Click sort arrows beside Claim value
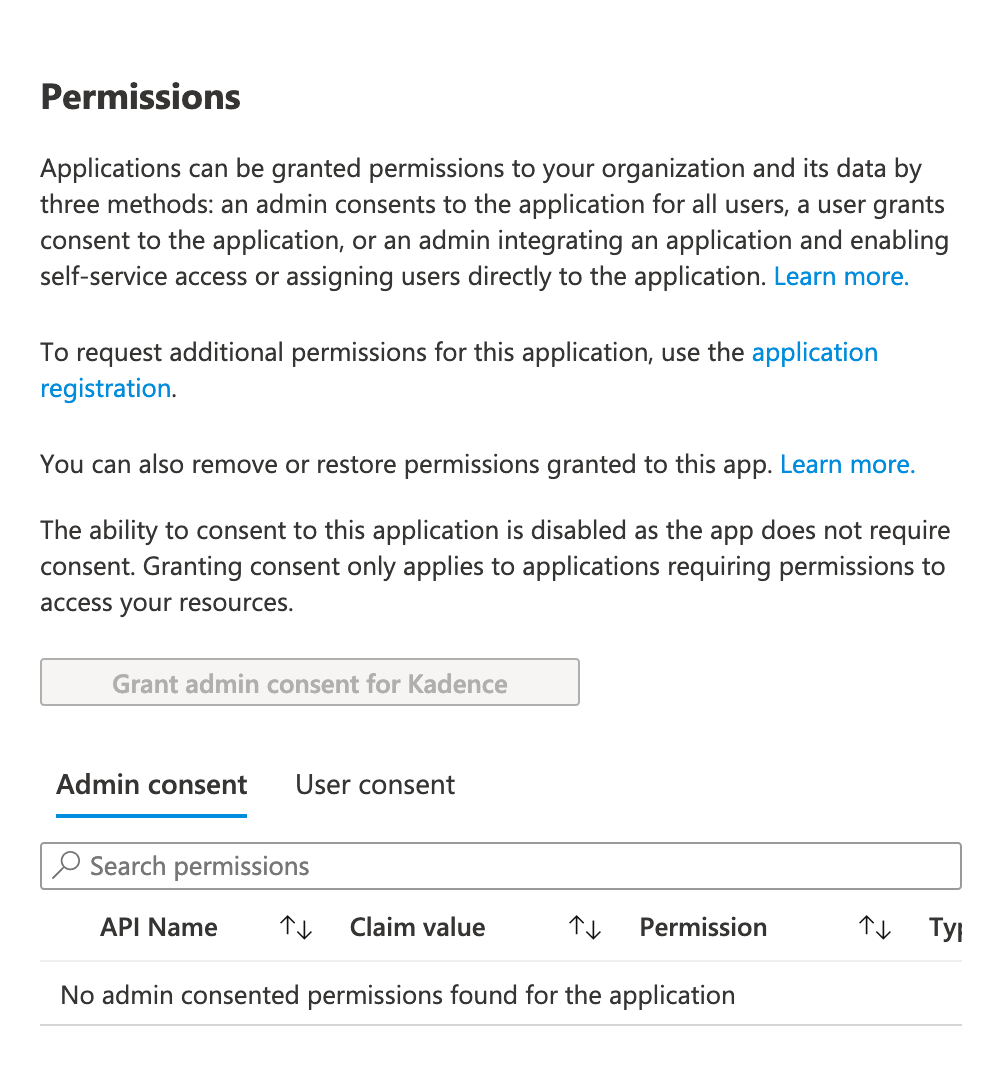This screenshot has height=1066, width=1002. (x=584, y=928)
